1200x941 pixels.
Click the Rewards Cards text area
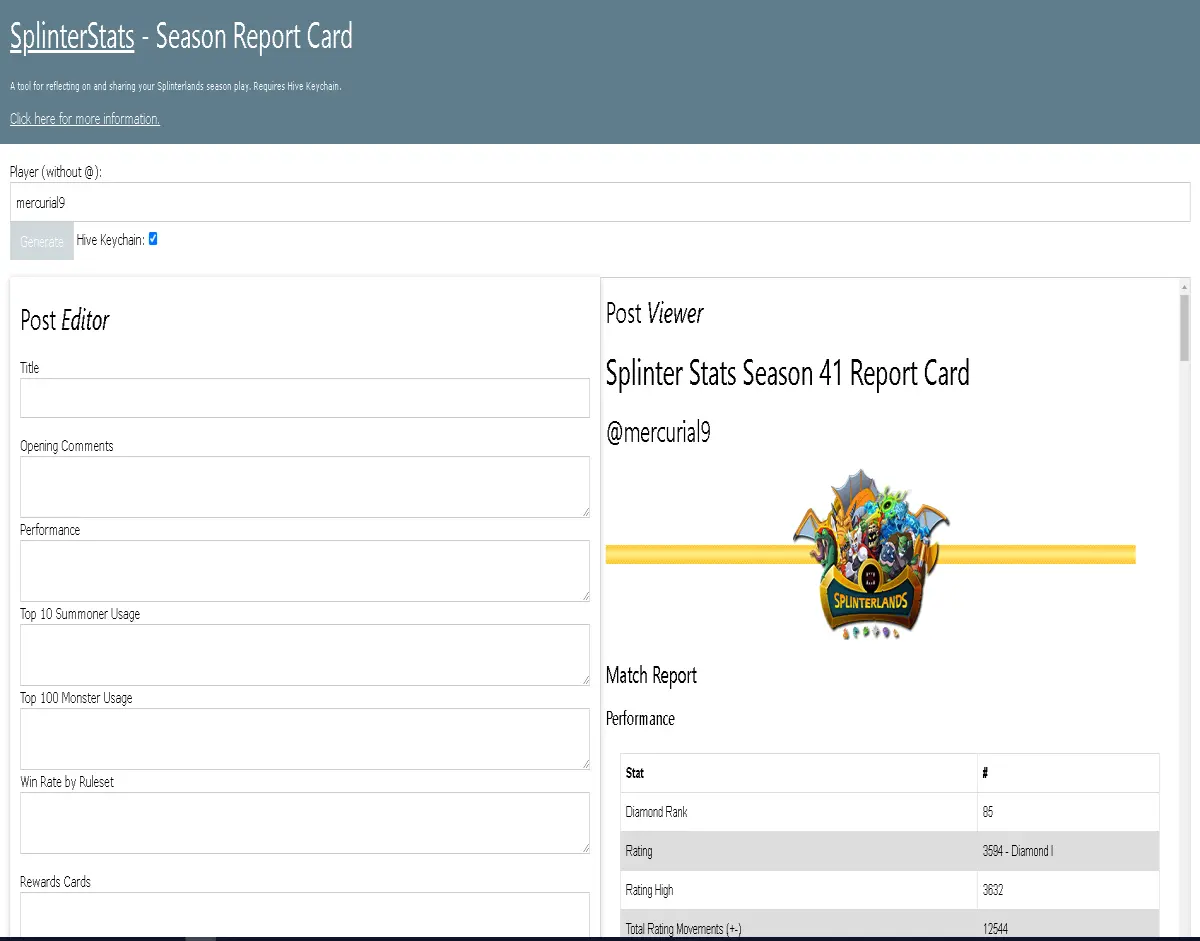(x=305, y=914)
